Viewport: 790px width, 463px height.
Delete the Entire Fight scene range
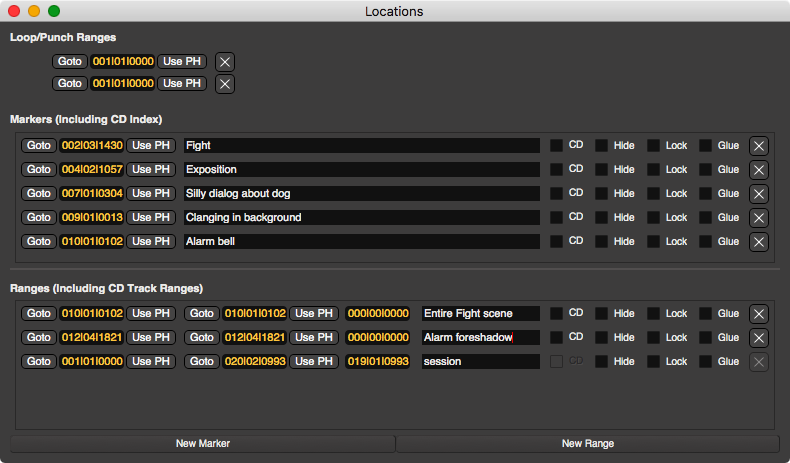(758, 314)
